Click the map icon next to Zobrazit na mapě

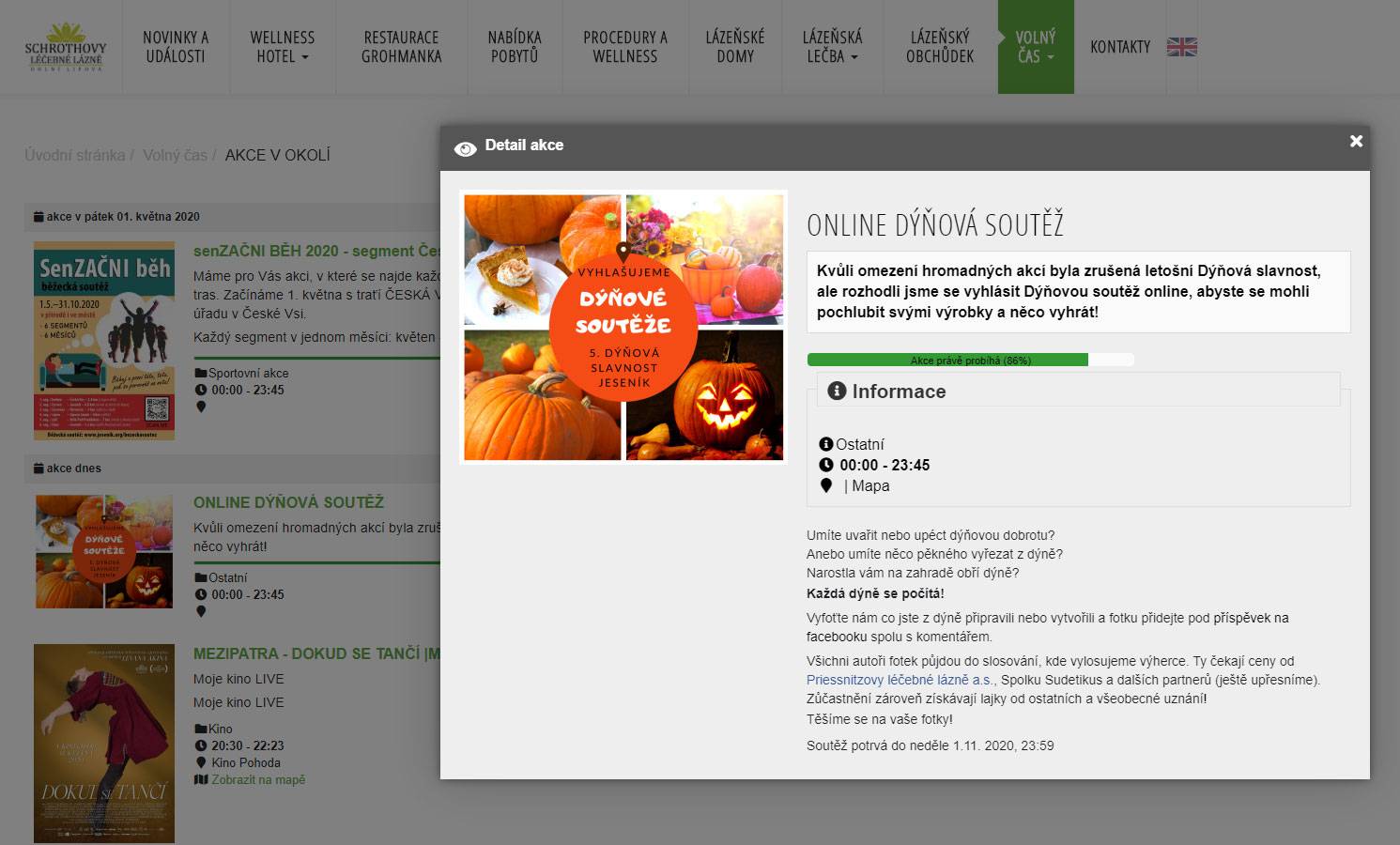pos(200,779)
